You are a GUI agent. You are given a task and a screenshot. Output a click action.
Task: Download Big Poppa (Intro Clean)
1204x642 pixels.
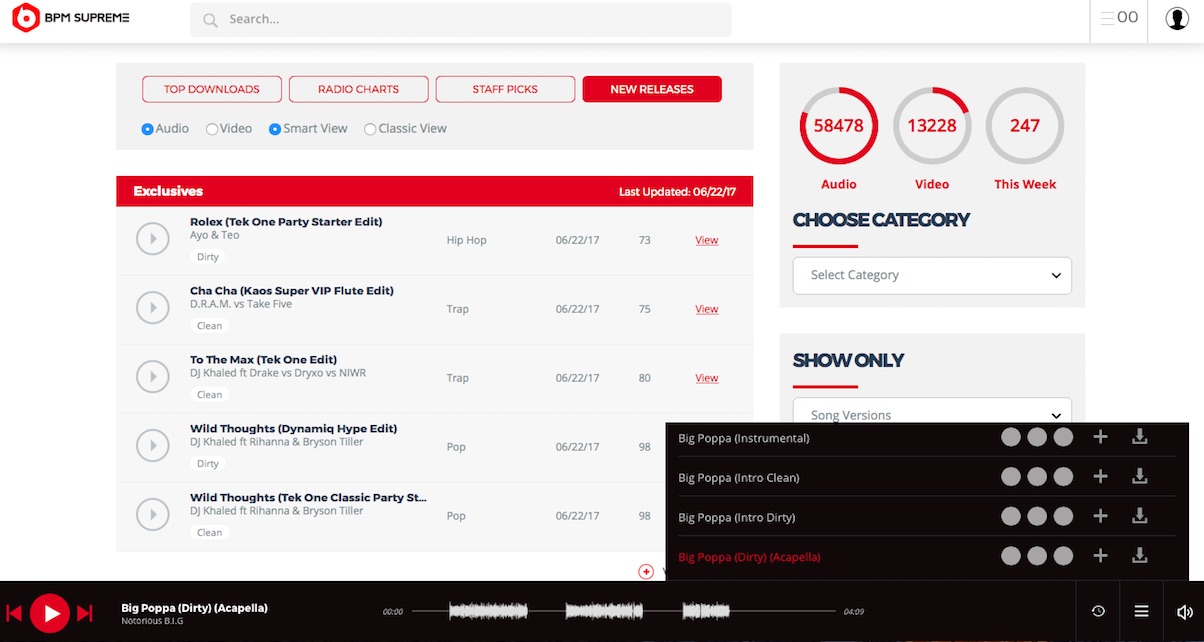pos(1139,477)
